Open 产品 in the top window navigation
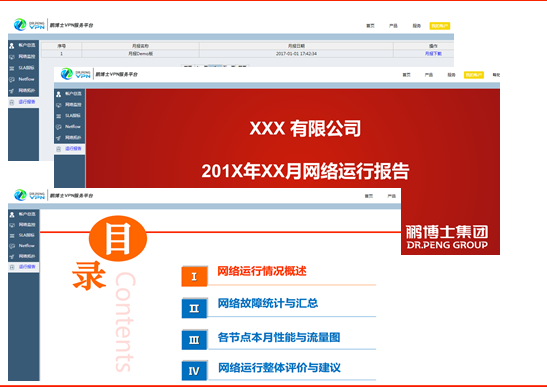 393,26
